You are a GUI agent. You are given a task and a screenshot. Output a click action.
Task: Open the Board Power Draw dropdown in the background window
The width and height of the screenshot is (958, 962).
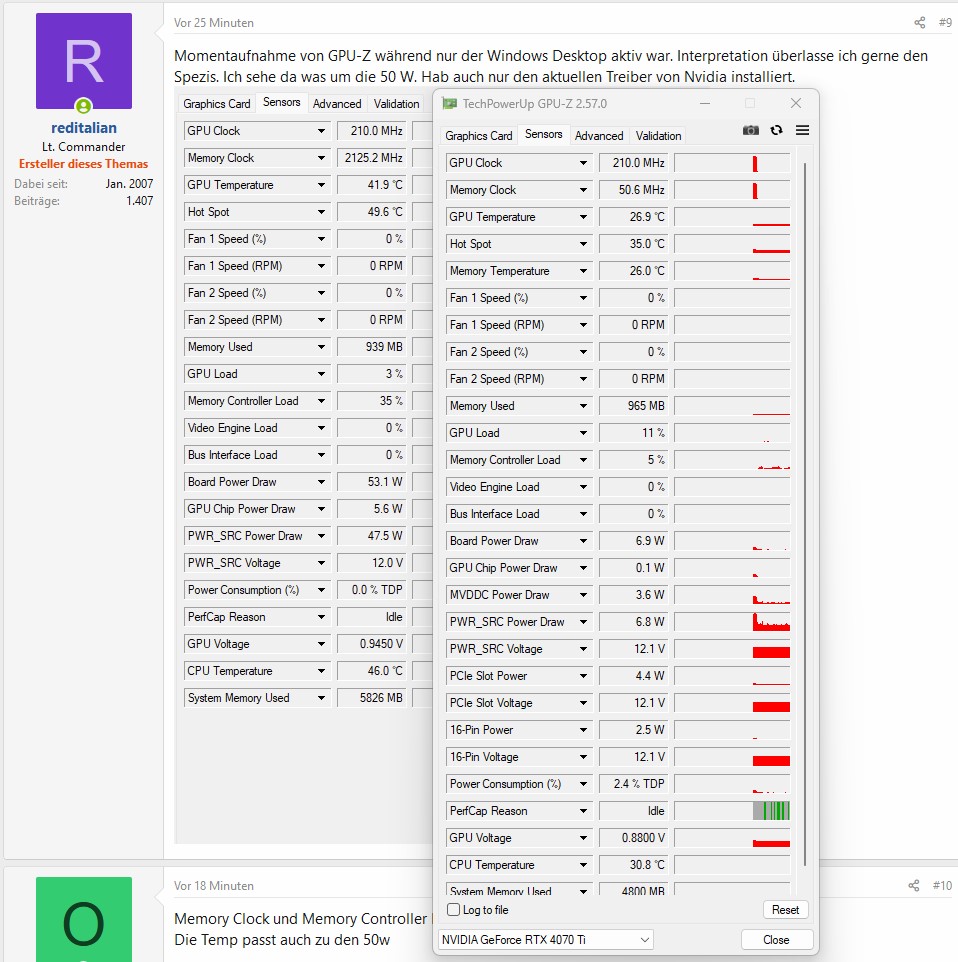tap(321, 482)
